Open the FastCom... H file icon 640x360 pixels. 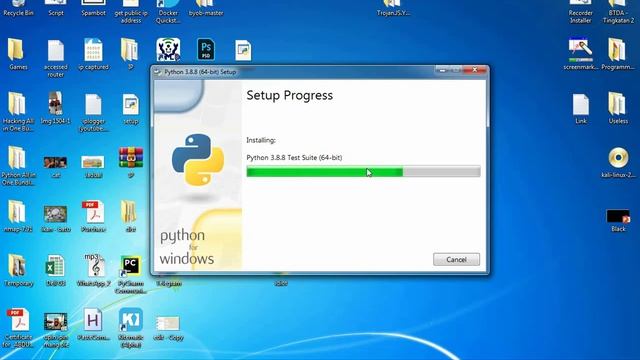click(x=93, y=324)
